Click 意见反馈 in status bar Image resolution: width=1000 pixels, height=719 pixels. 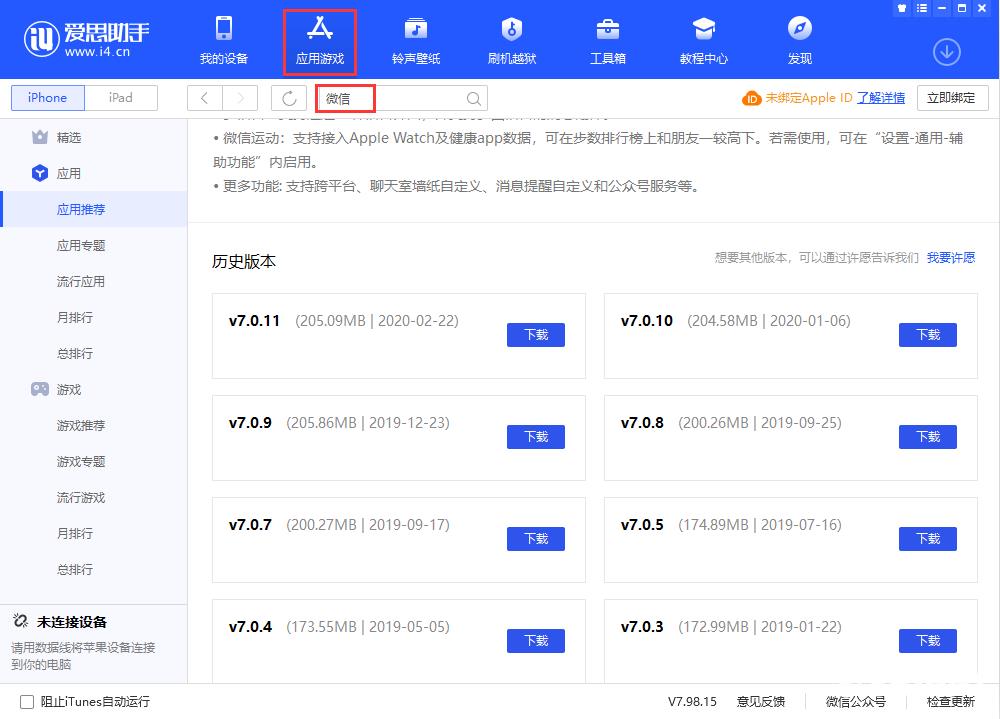[x=761, y=702]
